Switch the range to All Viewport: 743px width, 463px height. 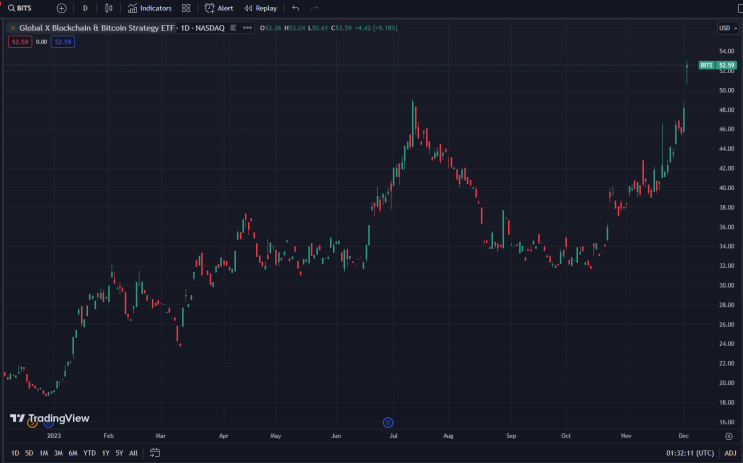click(x=133, y=453)
